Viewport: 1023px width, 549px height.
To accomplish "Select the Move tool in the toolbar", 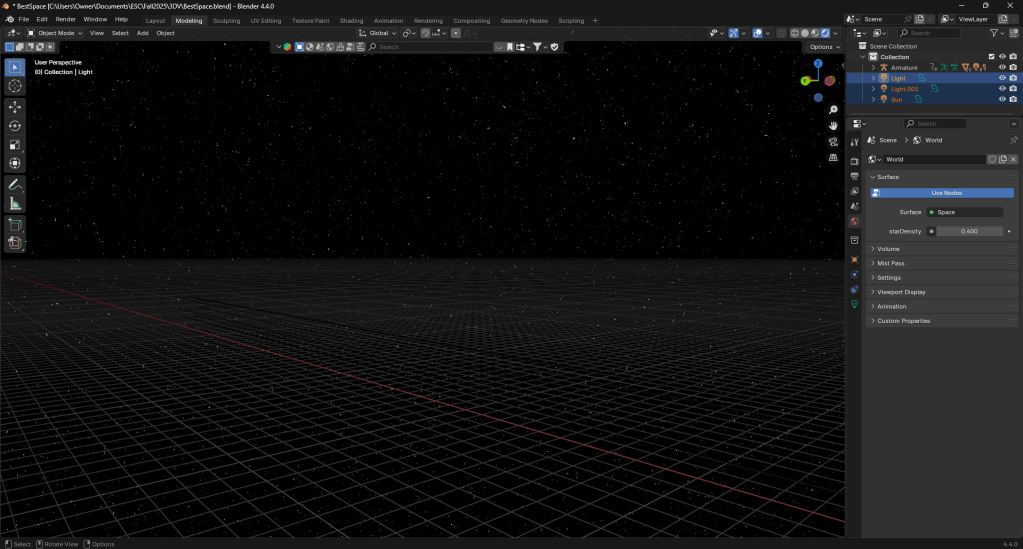I will point(15,106).
